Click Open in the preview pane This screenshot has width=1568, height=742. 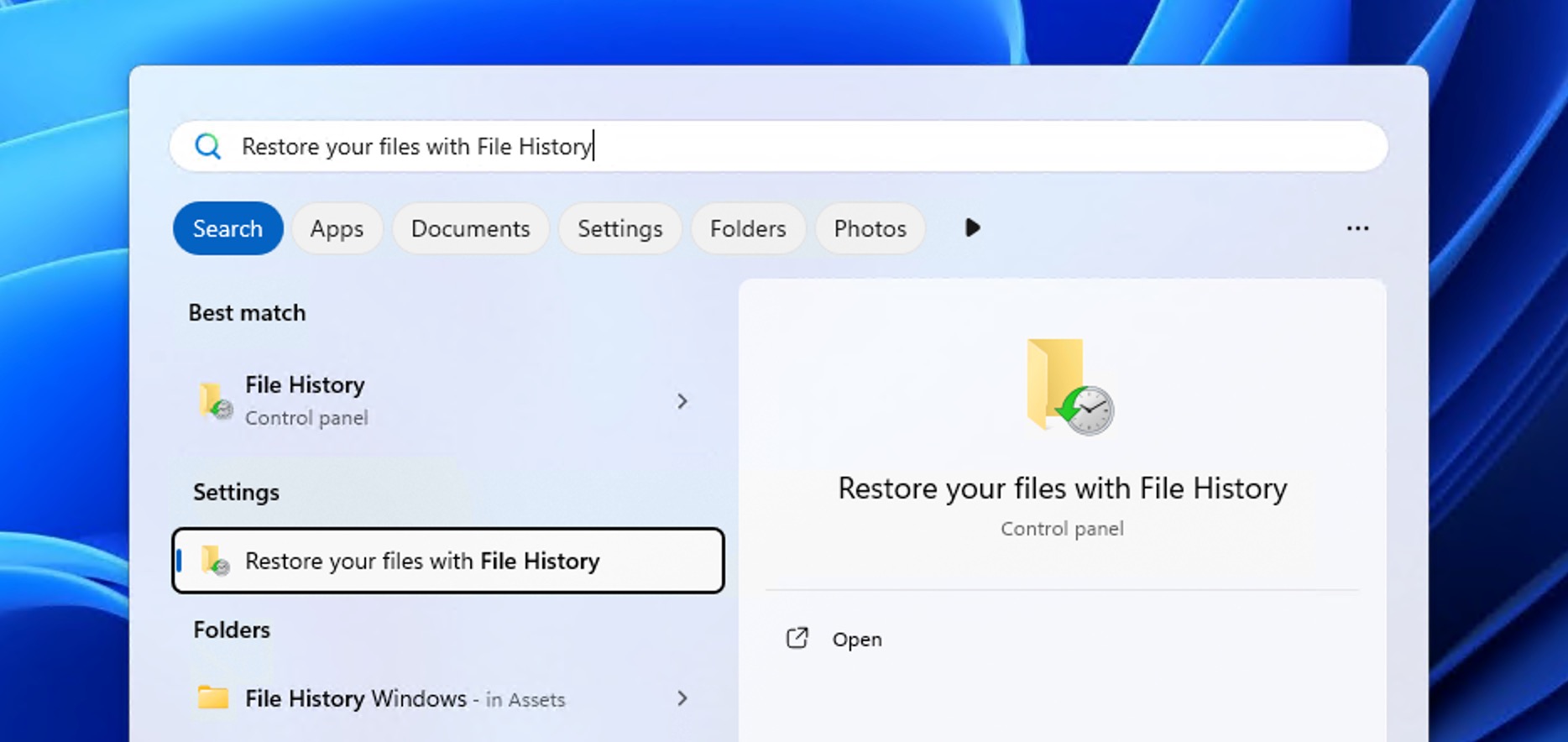coord(856,640)
